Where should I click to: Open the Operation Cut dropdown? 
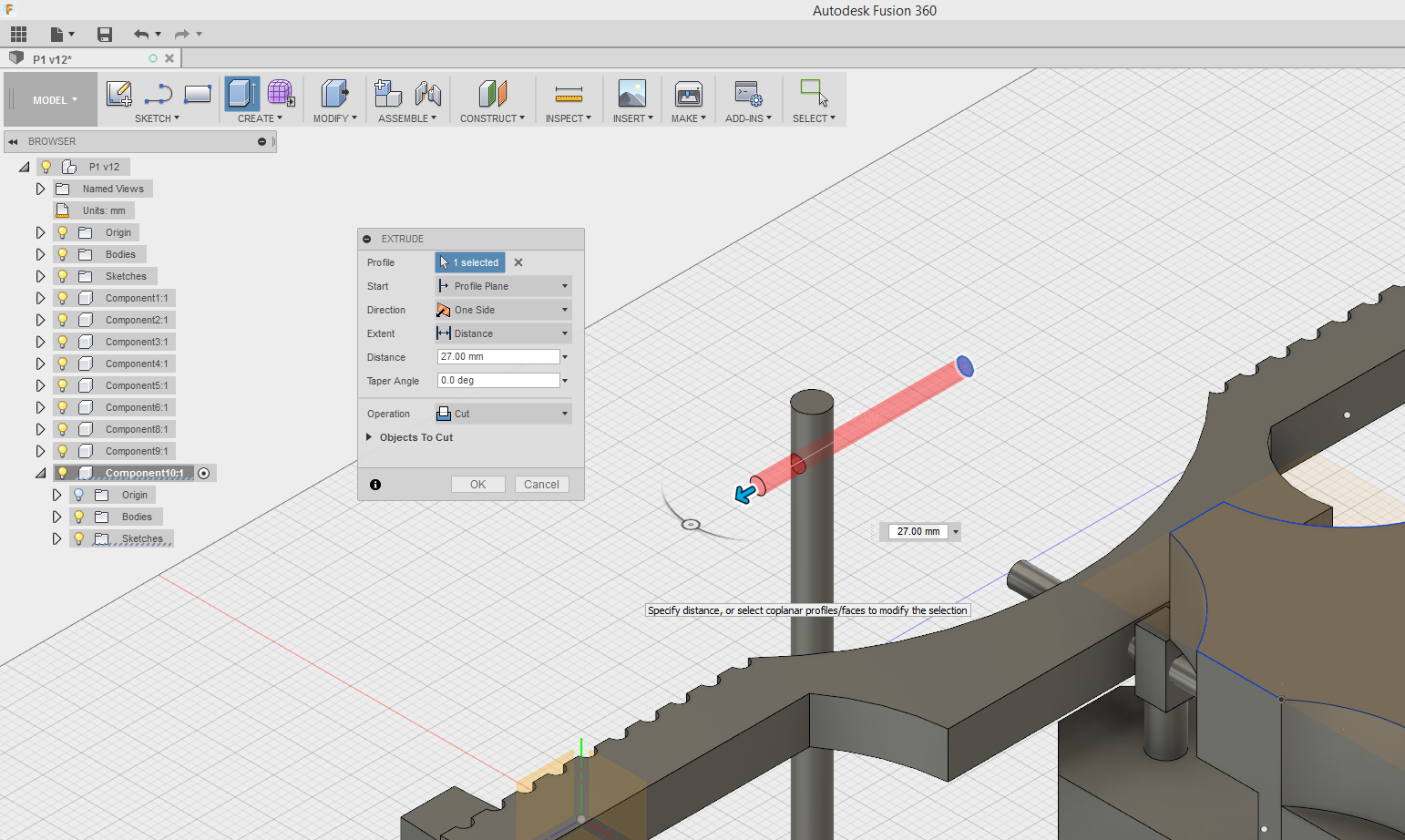pyautogui.click(x=504, y=414)
